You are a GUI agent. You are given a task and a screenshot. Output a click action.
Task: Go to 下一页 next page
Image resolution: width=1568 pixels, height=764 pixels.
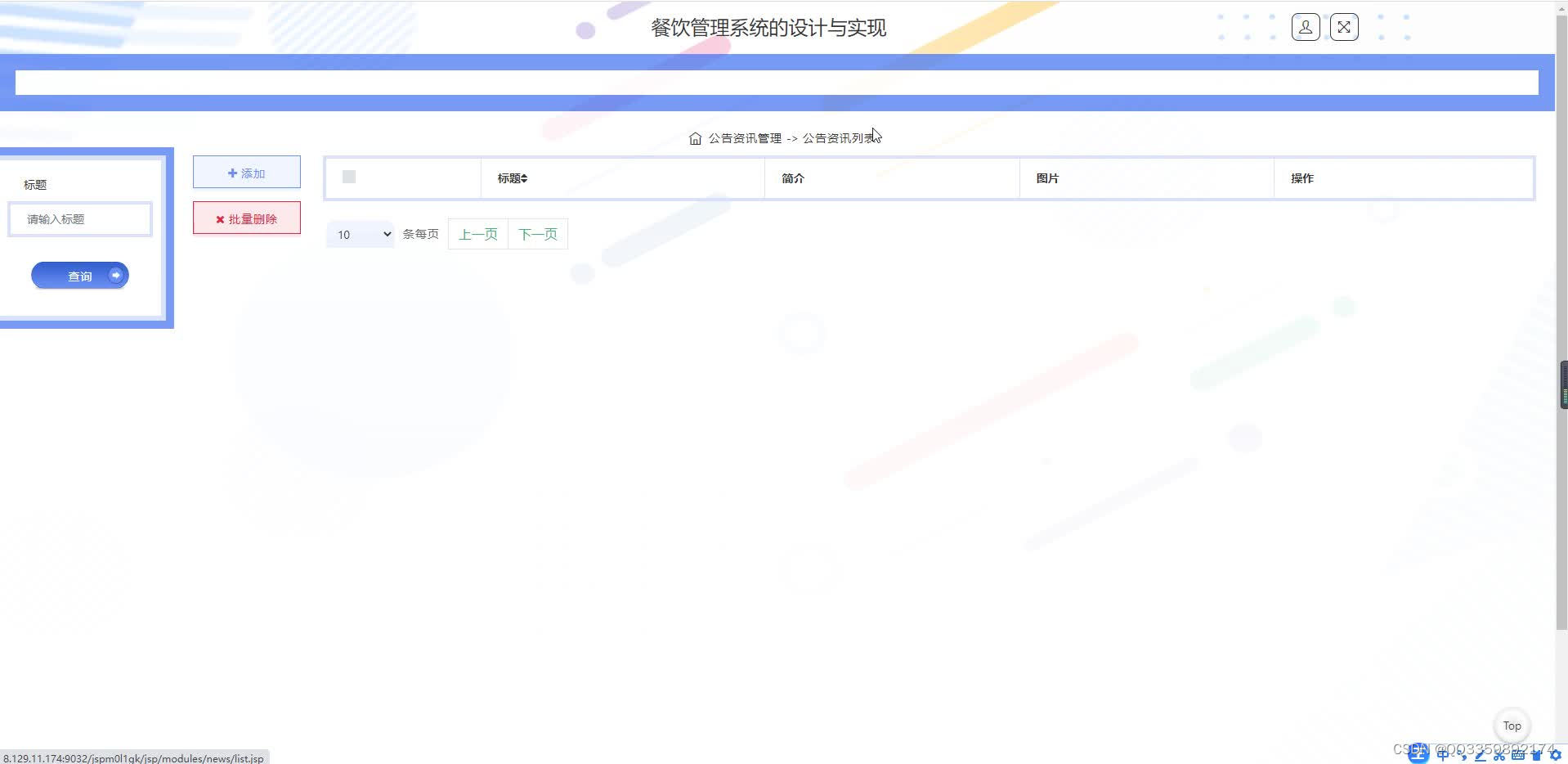coord(538,234)
